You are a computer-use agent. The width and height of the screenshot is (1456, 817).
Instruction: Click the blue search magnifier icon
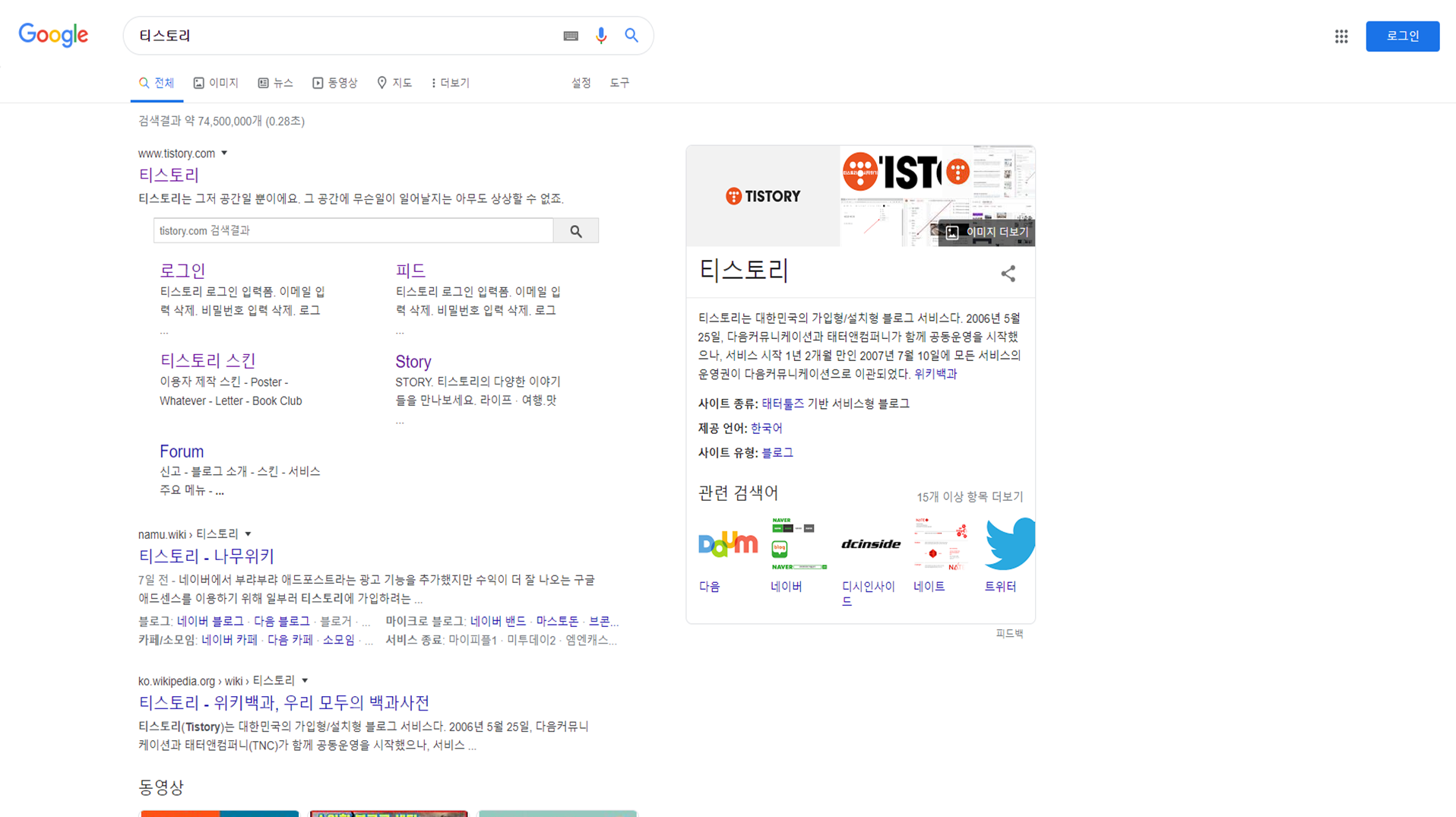631,35
